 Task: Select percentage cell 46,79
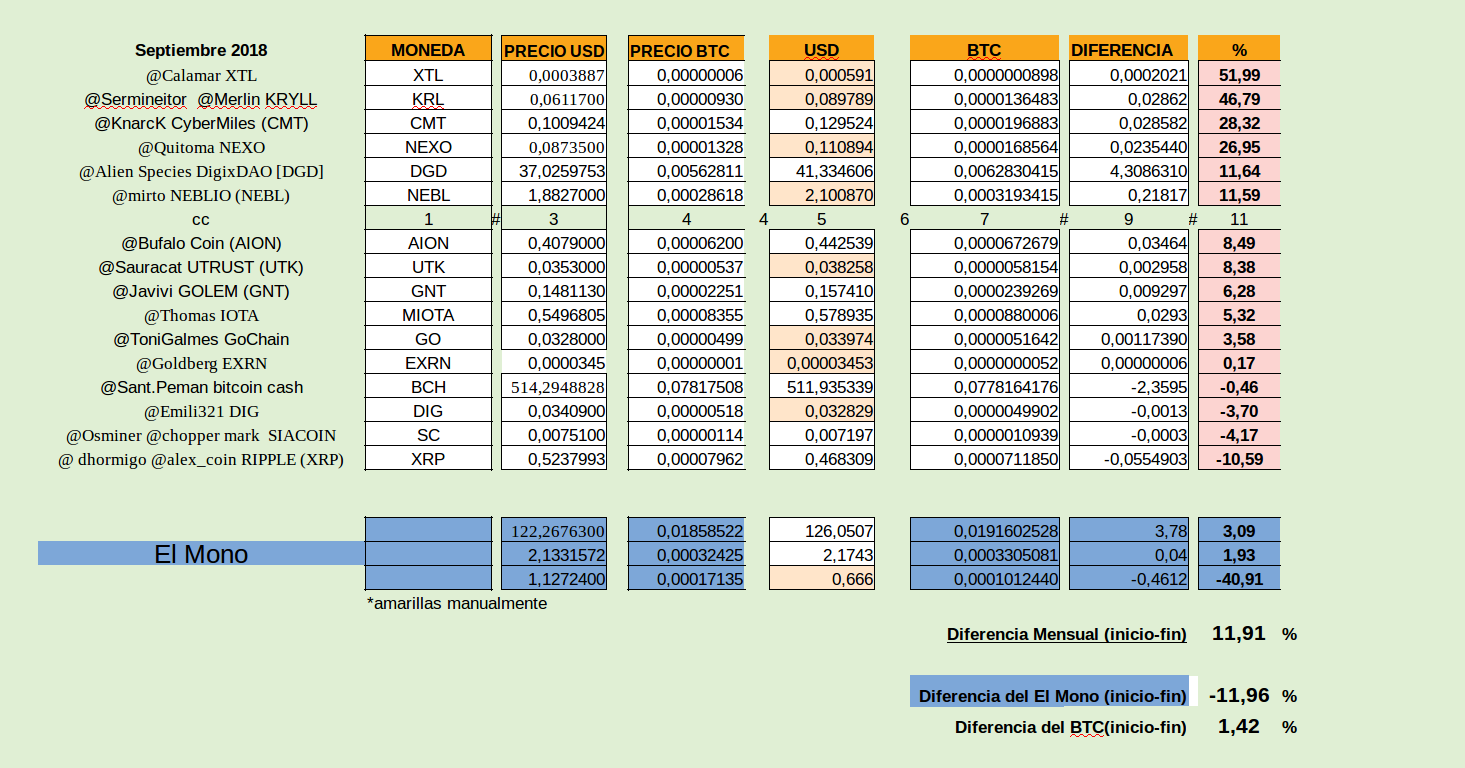pos(1239,99)
